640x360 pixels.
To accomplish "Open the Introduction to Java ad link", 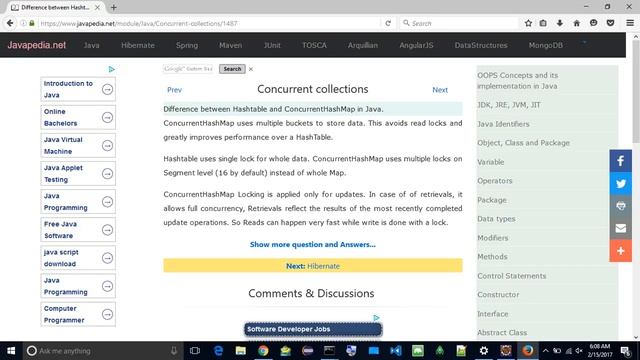I will [x=68, y=89].
